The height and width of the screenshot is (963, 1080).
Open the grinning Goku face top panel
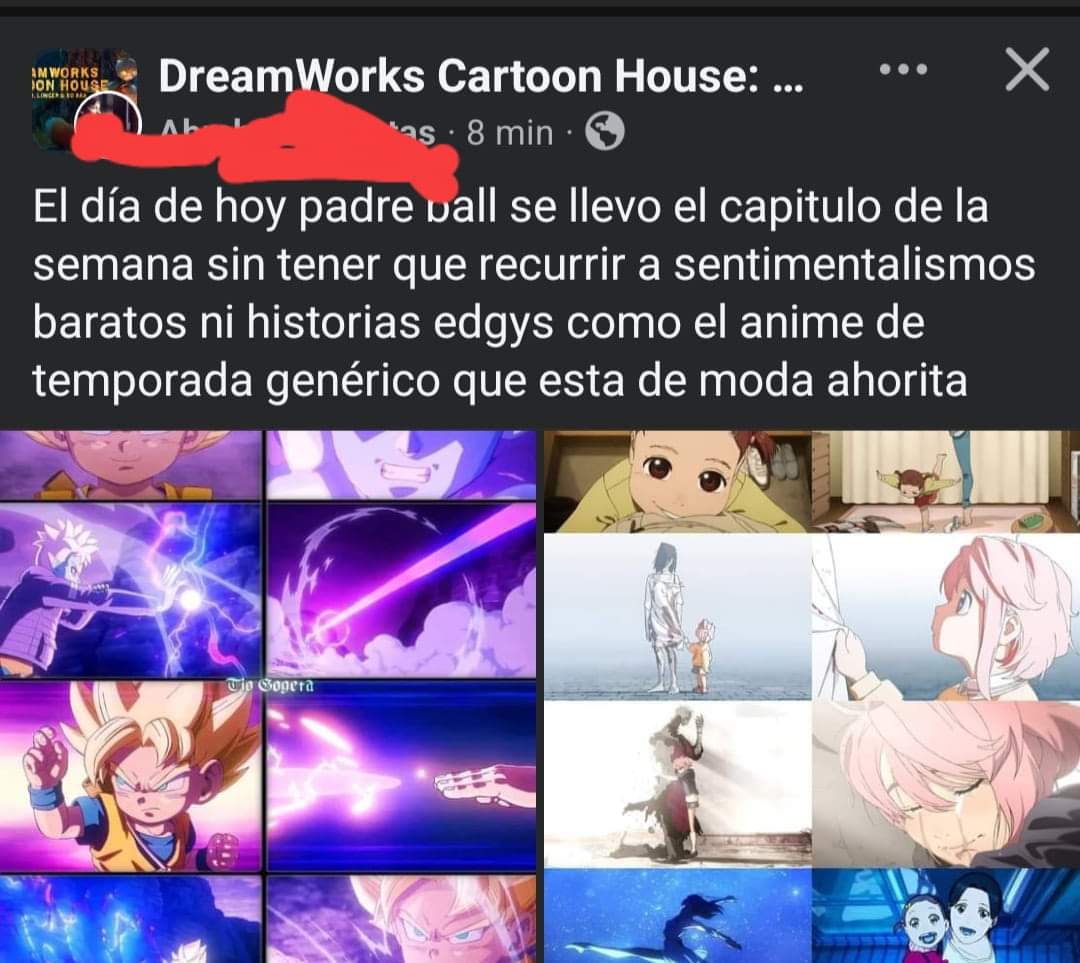tap(401, 464)
